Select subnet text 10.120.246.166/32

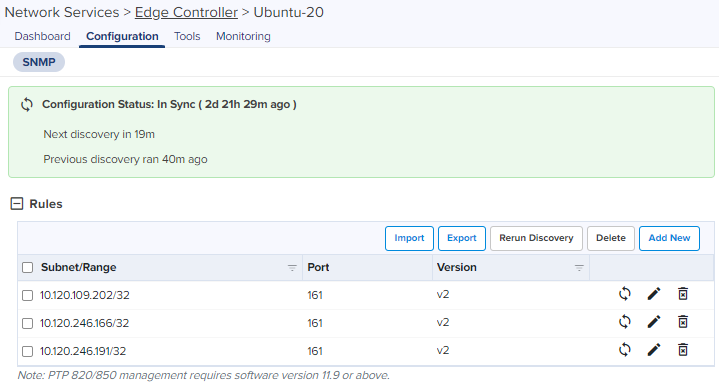tap(84, 324)
